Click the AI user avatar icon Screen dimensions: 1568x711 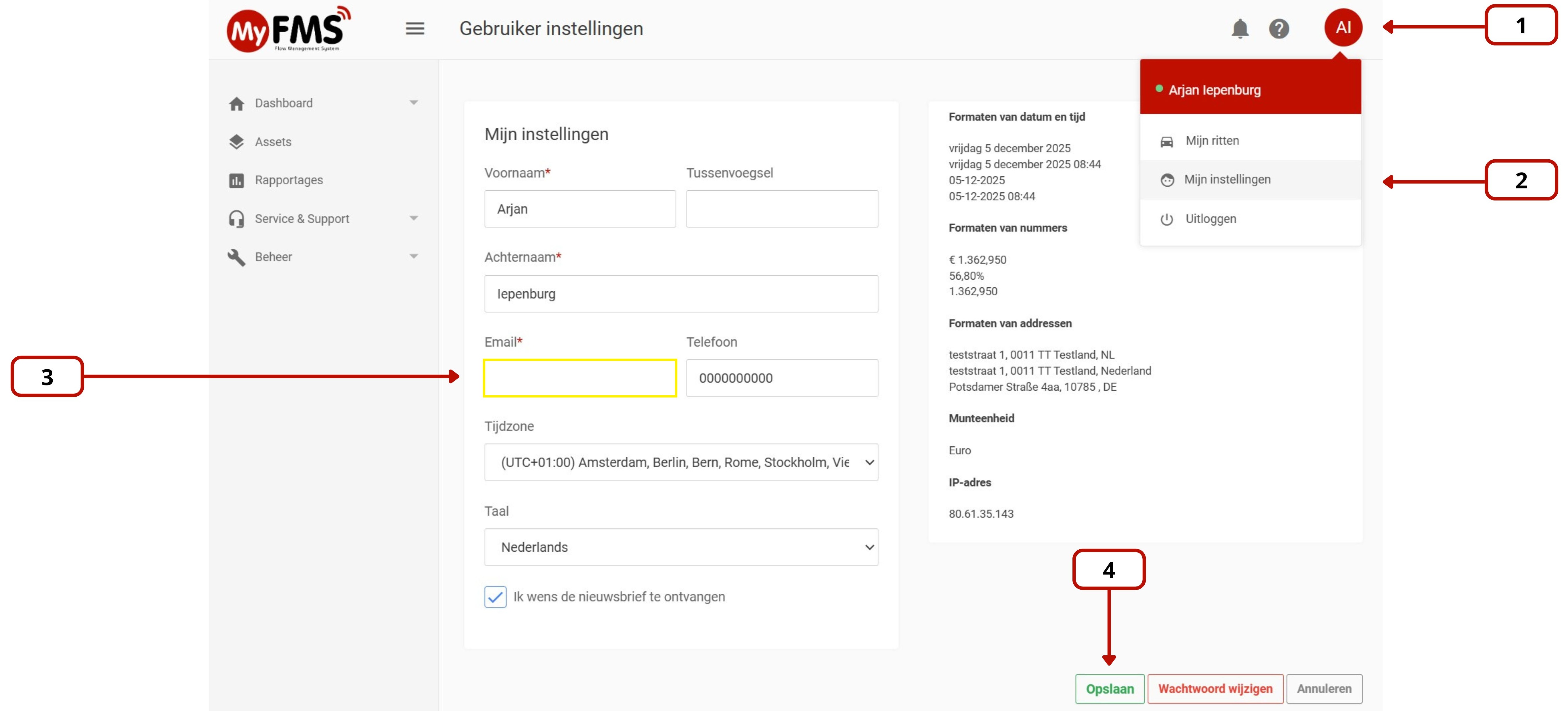click(x=1342, y=27)
